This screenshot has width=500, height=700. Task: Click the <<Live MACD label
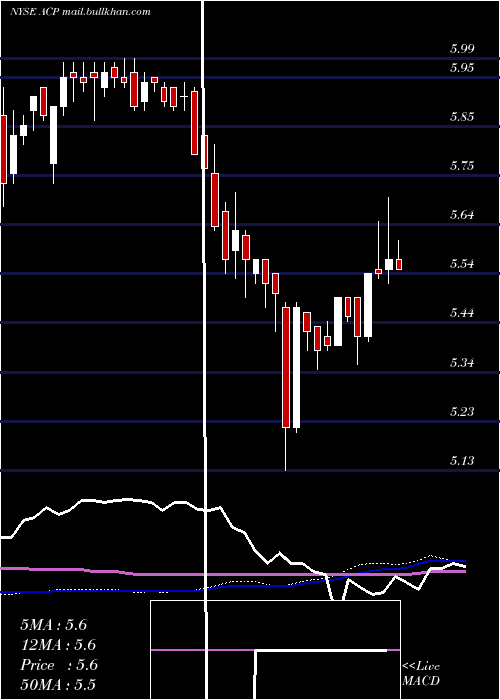[x=421, y=673]
